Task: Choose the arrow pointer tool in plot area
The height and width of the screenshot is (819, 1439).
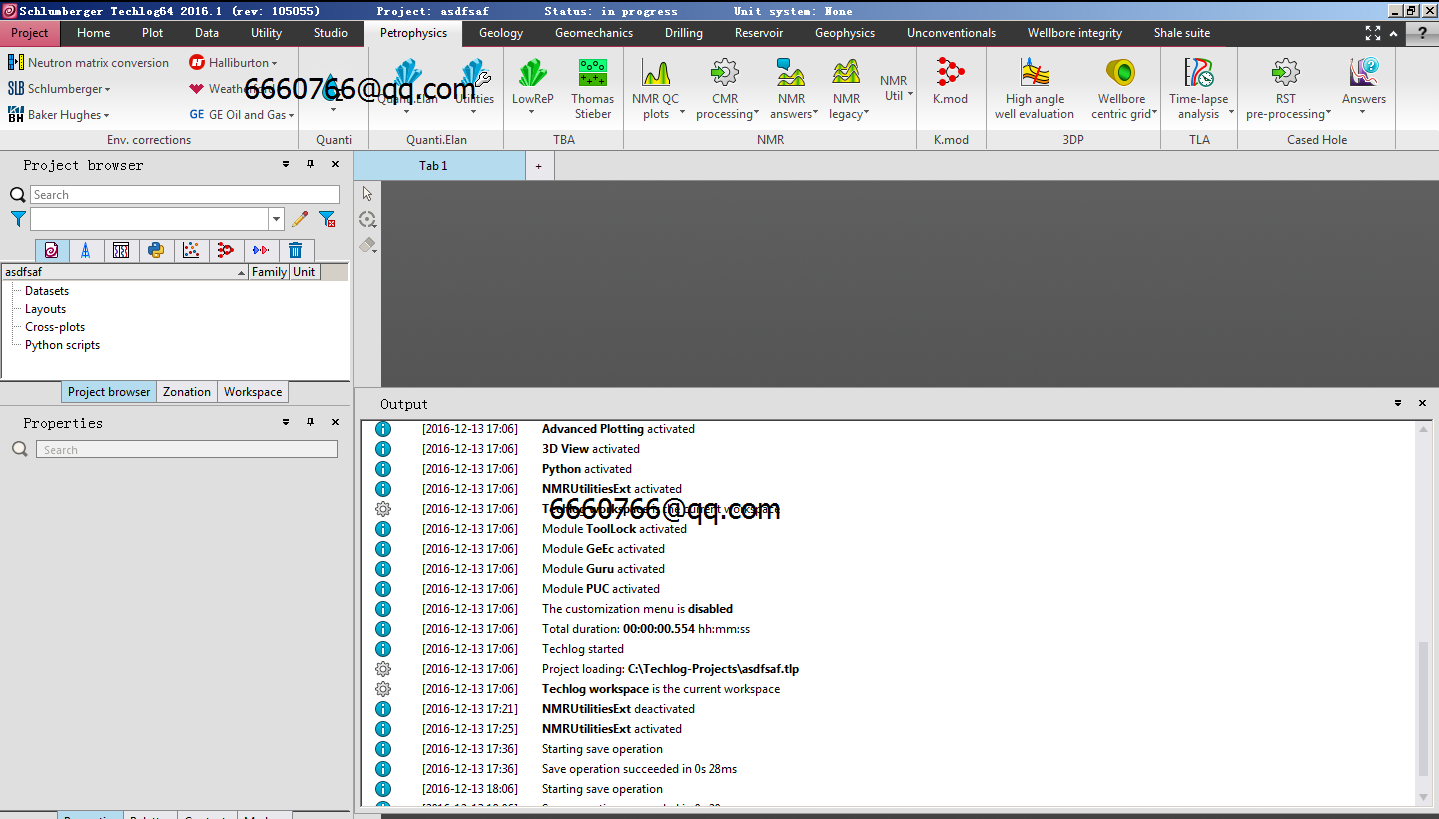Action: (367, 194)
